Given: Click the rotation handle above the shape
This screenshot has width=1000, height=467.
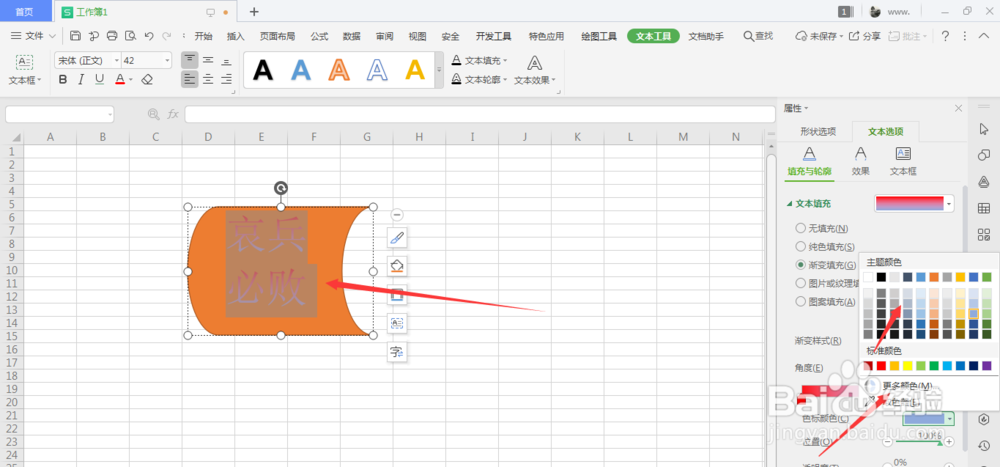Looking at the screenshot, I should pyautogui.click(x=281, y=188).
